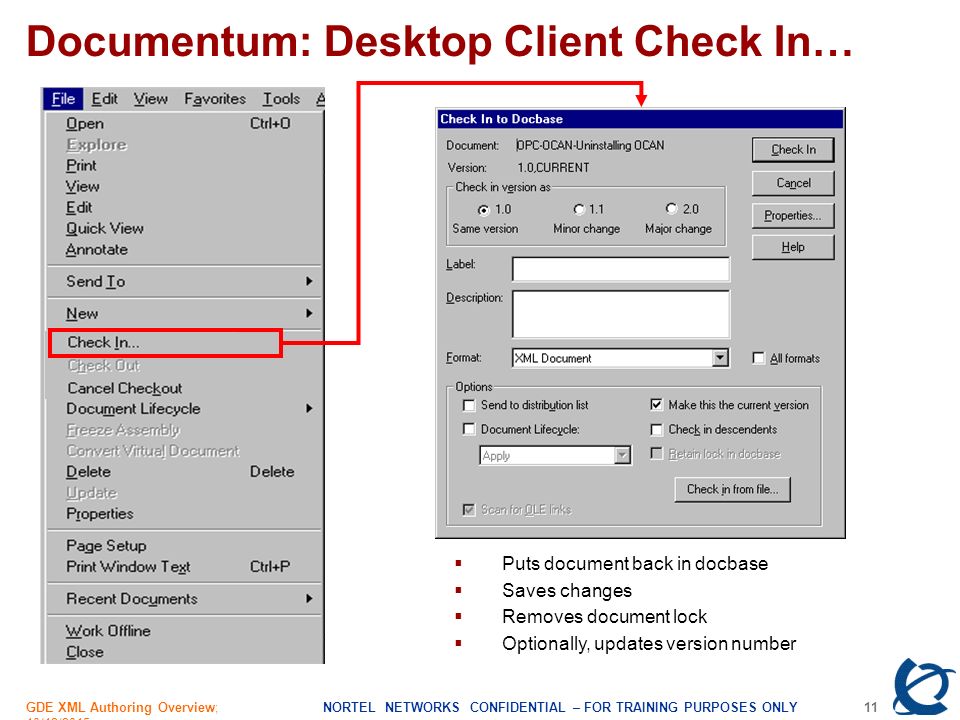Open the Favorites menu
Viewport: 960px width, 720px height.
click(215, 99)
